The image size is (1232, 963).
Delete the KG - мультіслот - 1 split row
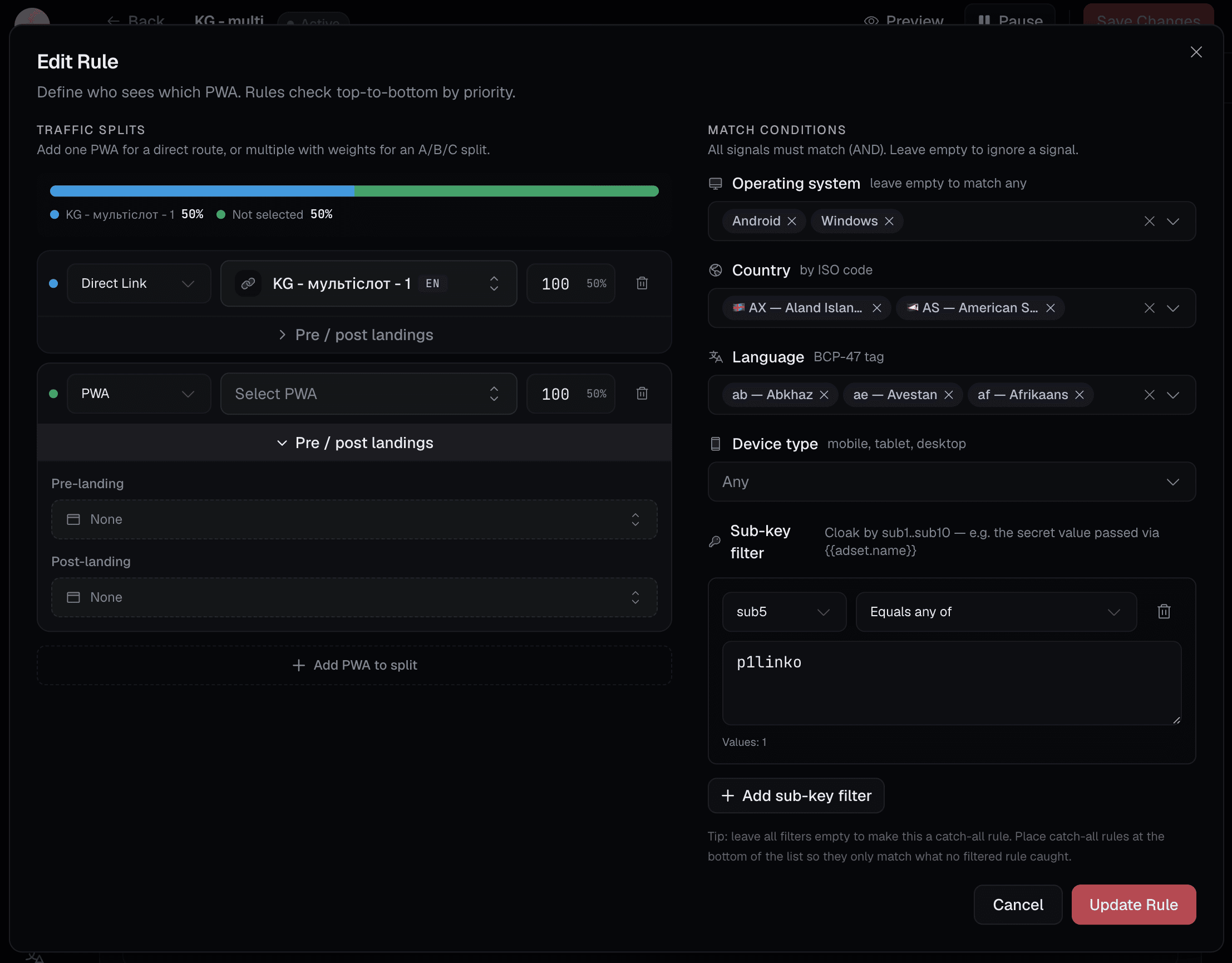click(642, 283)
